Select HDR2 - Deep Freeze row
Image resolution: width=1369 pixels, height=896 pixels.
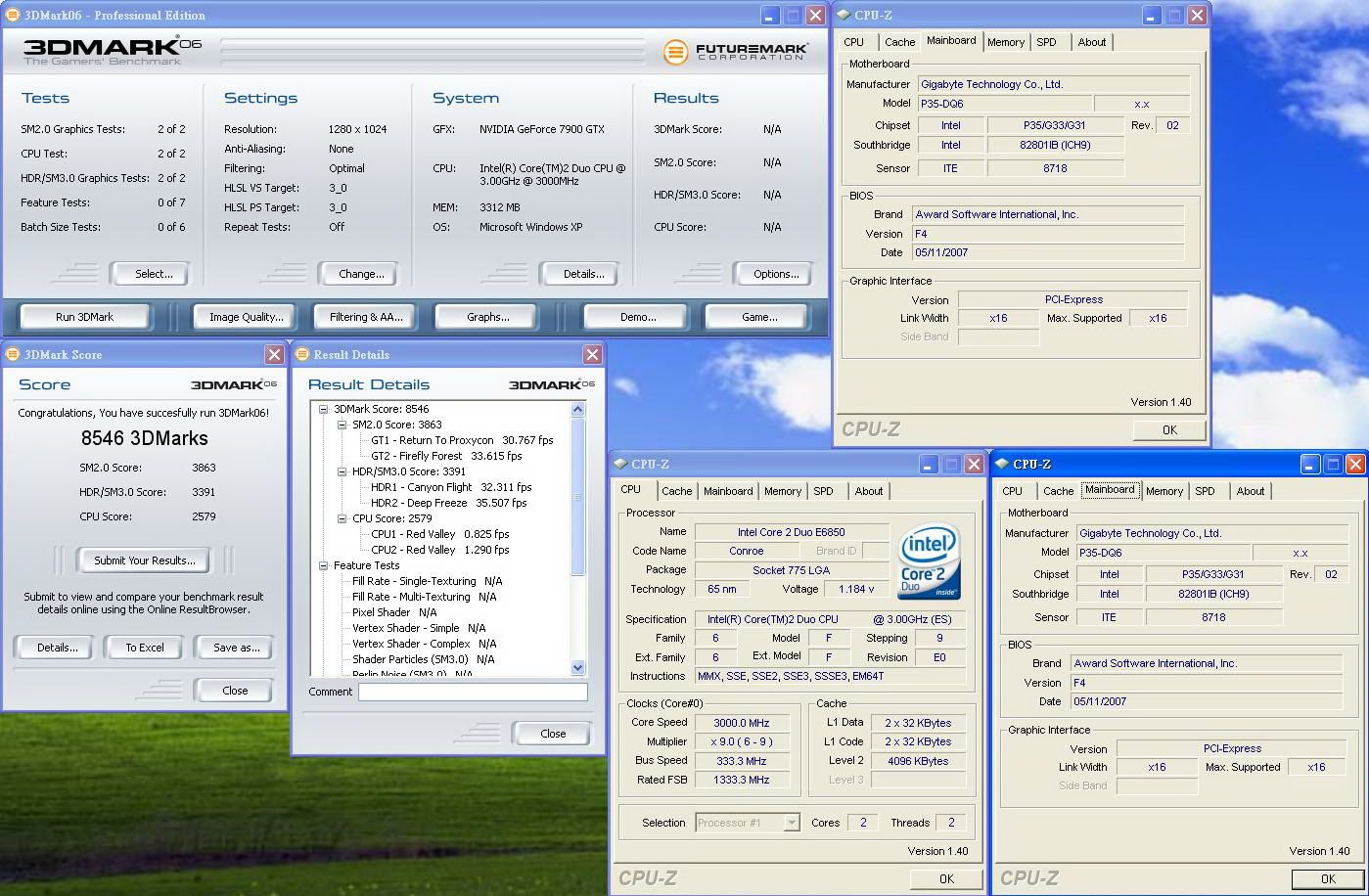[448, 503]
